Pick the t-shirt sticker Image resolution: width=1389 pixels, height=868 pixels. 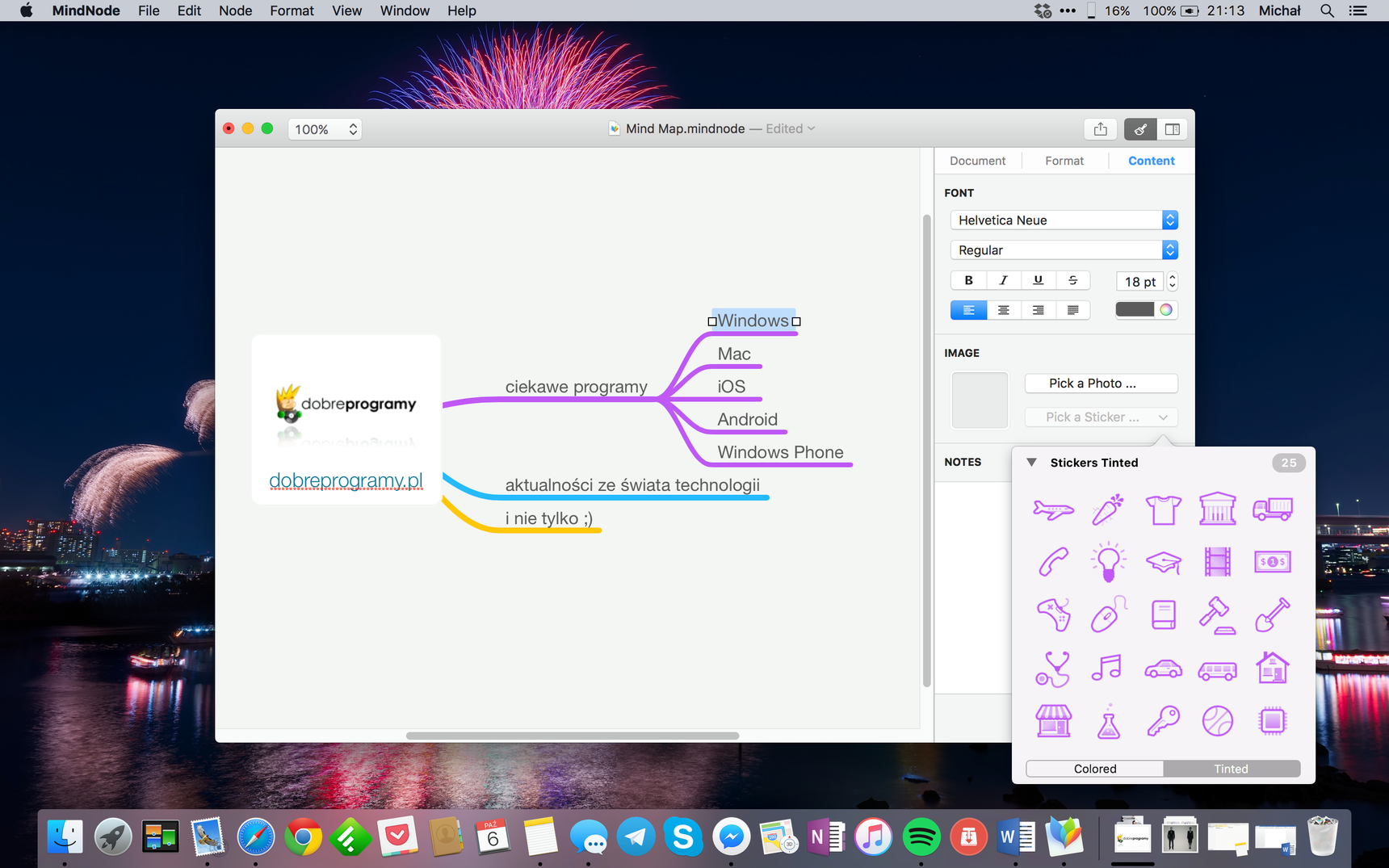point(1163,509)
